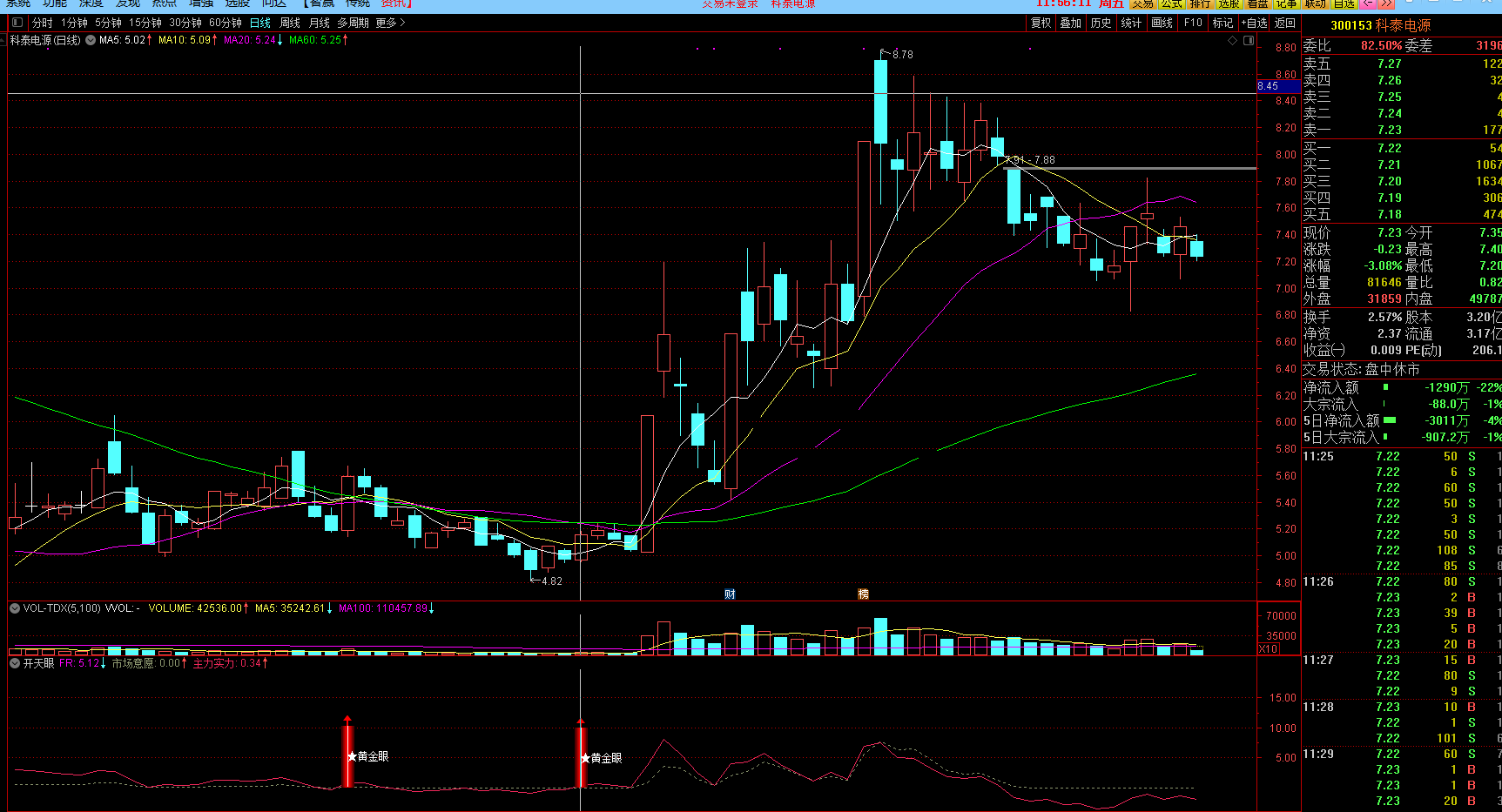
Task: Click the 榜 marker icon below chart
Action: 863,594
